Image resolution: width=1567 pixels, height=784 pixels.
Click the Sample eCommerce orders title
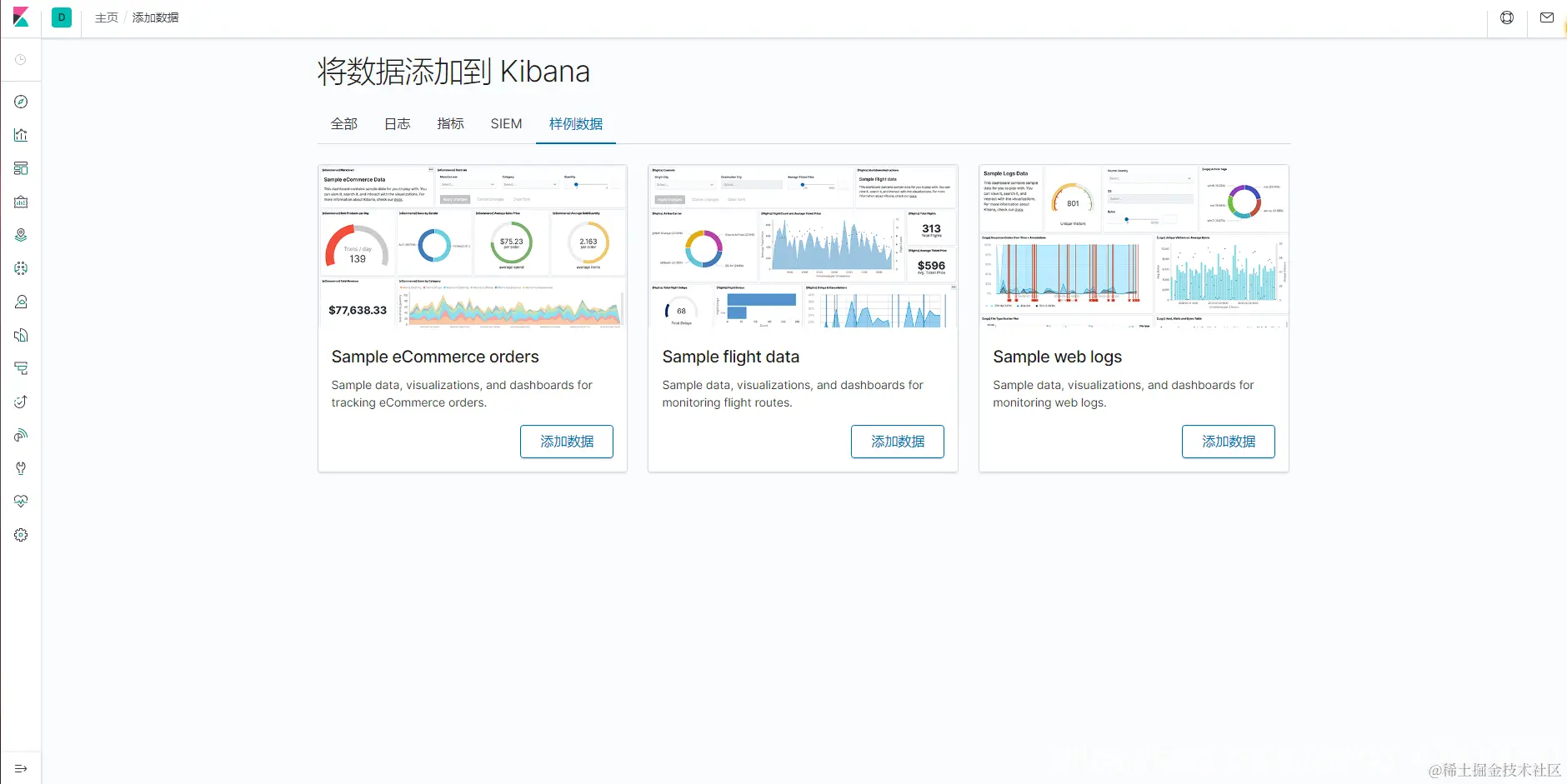click(x=435, y=357)
